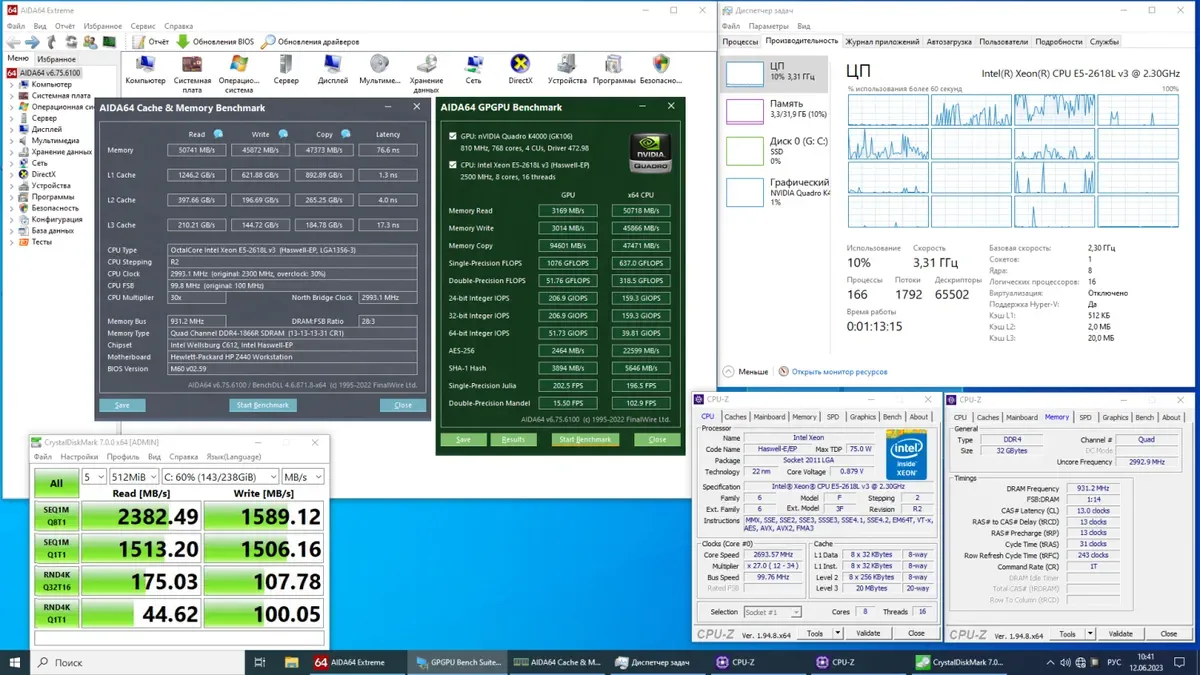This screenshot has width=1200, height=675.
Task: Click the Открыть монитор ресурсов link
Action: [x=838, y=371]
